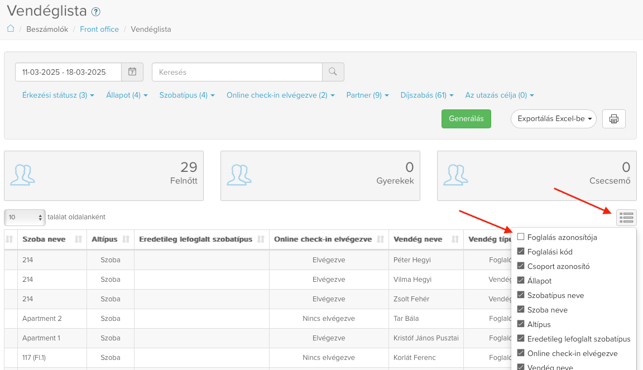Enable the Foglalás azonosítója checkbox
The width and height of the screenshot is (643, 370).
(x=521, y=237)
